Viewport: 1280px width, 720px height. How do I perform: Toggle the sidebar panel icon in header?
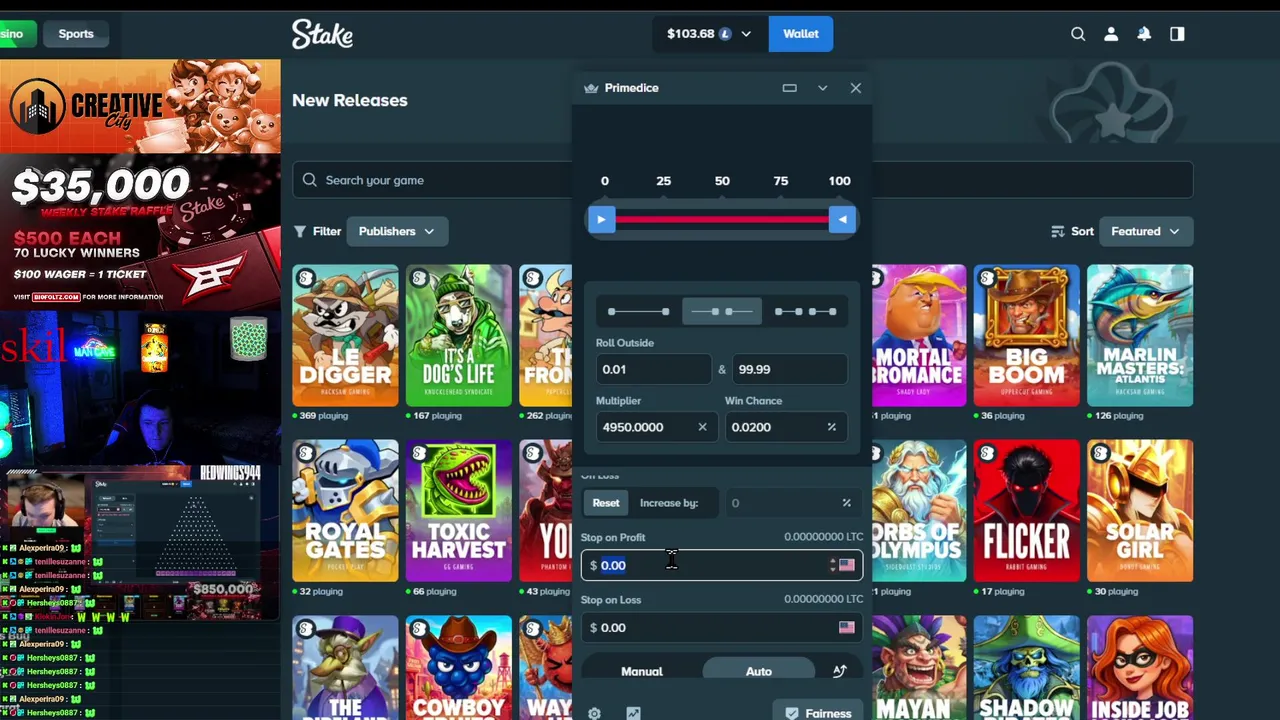point(1177,34)
